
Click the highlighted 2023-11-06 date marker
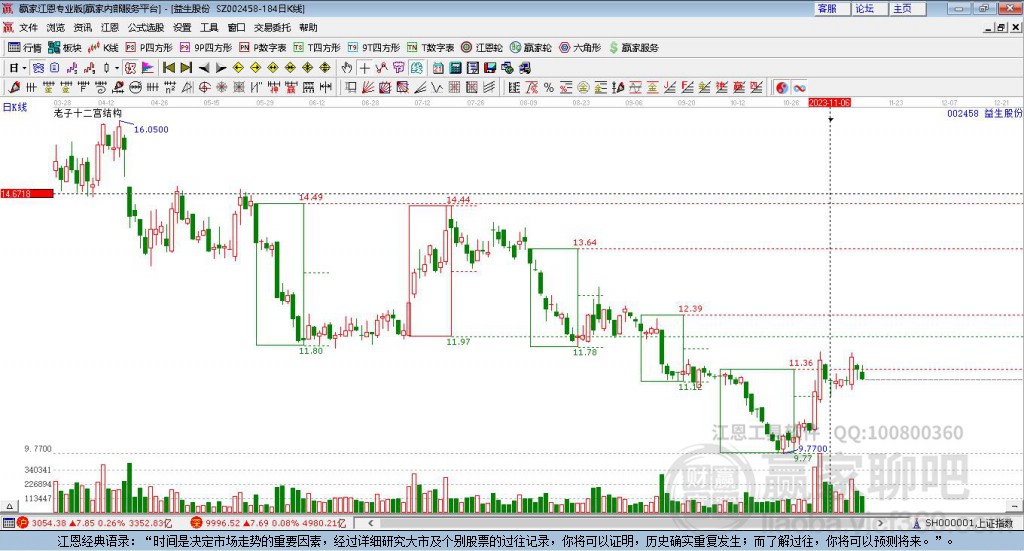tap(829, 102)
